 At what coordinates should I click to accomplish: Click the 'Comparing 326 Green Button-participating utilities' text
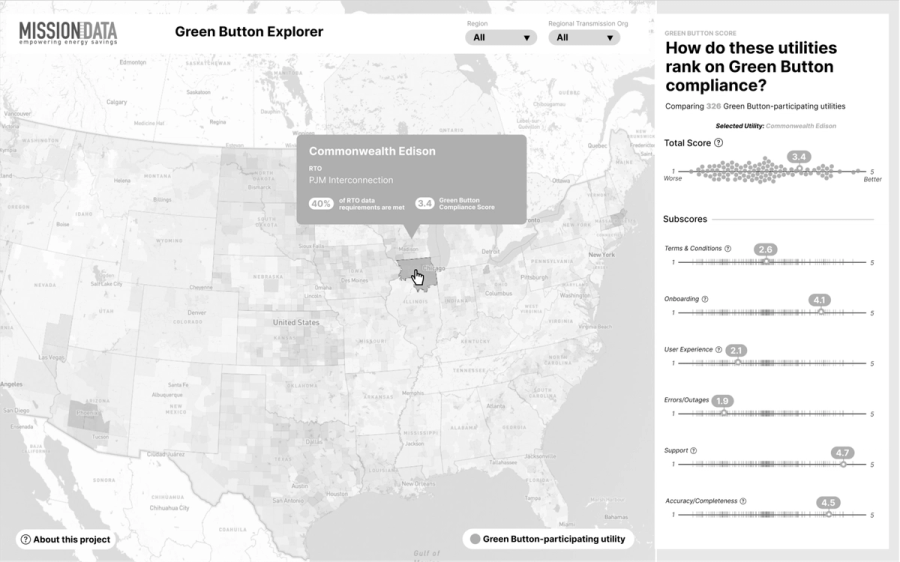coord(755,106)
